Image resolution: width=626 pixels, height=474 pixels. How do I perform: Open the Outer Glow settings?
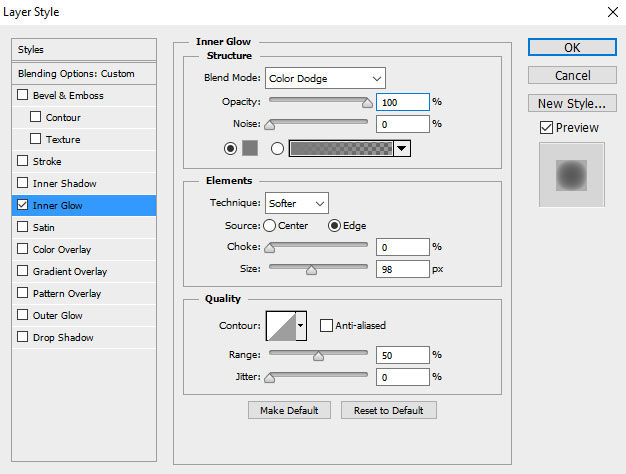[x=58, y=316]
